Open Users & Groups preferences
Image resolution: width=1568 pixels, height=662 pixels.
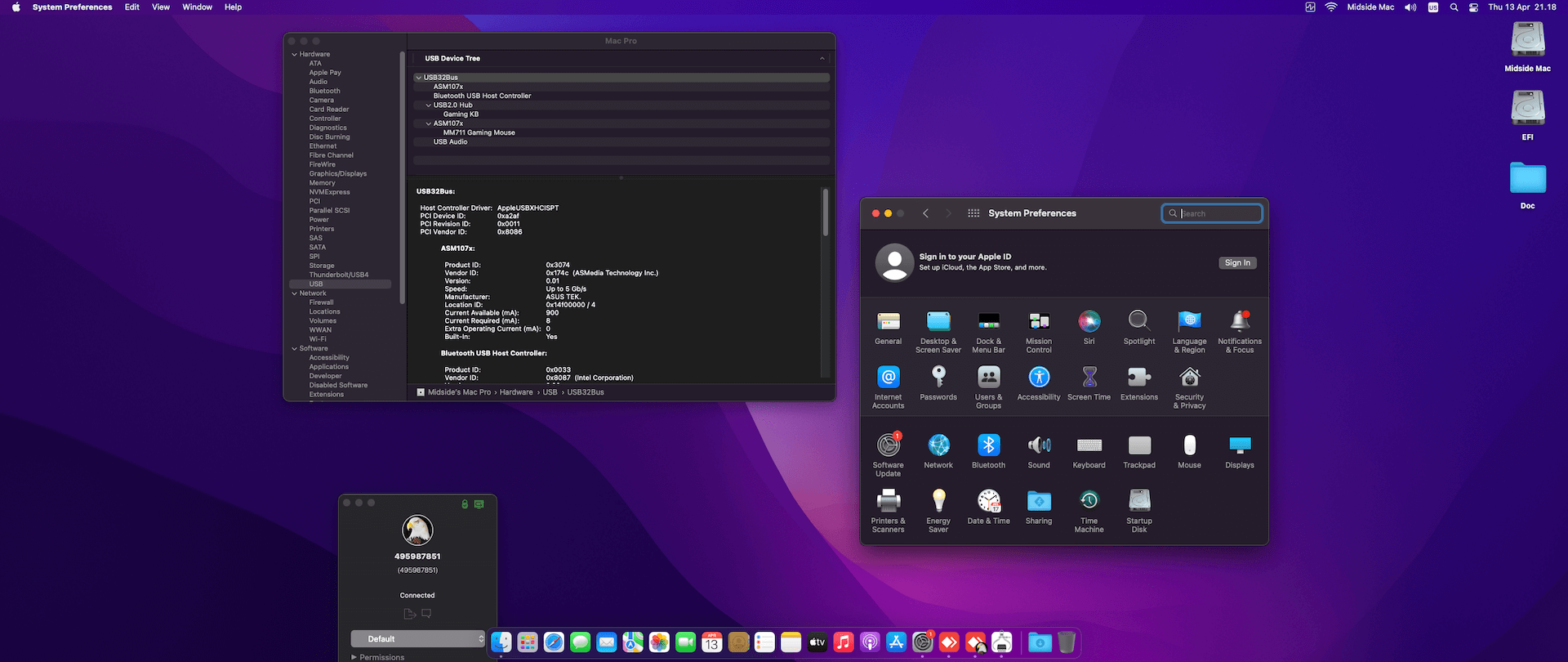pos(989,387)
